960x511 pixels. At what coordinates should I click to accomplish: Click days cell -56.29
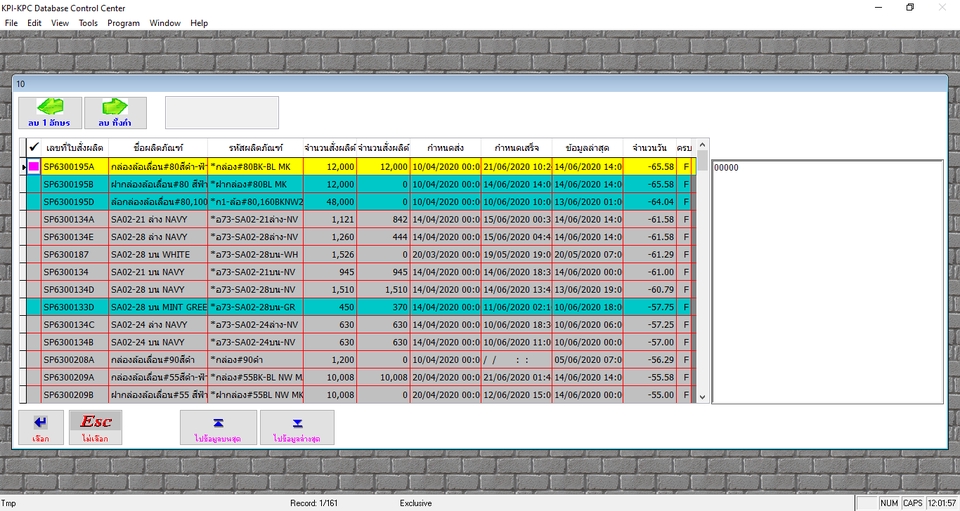(650, 359)
